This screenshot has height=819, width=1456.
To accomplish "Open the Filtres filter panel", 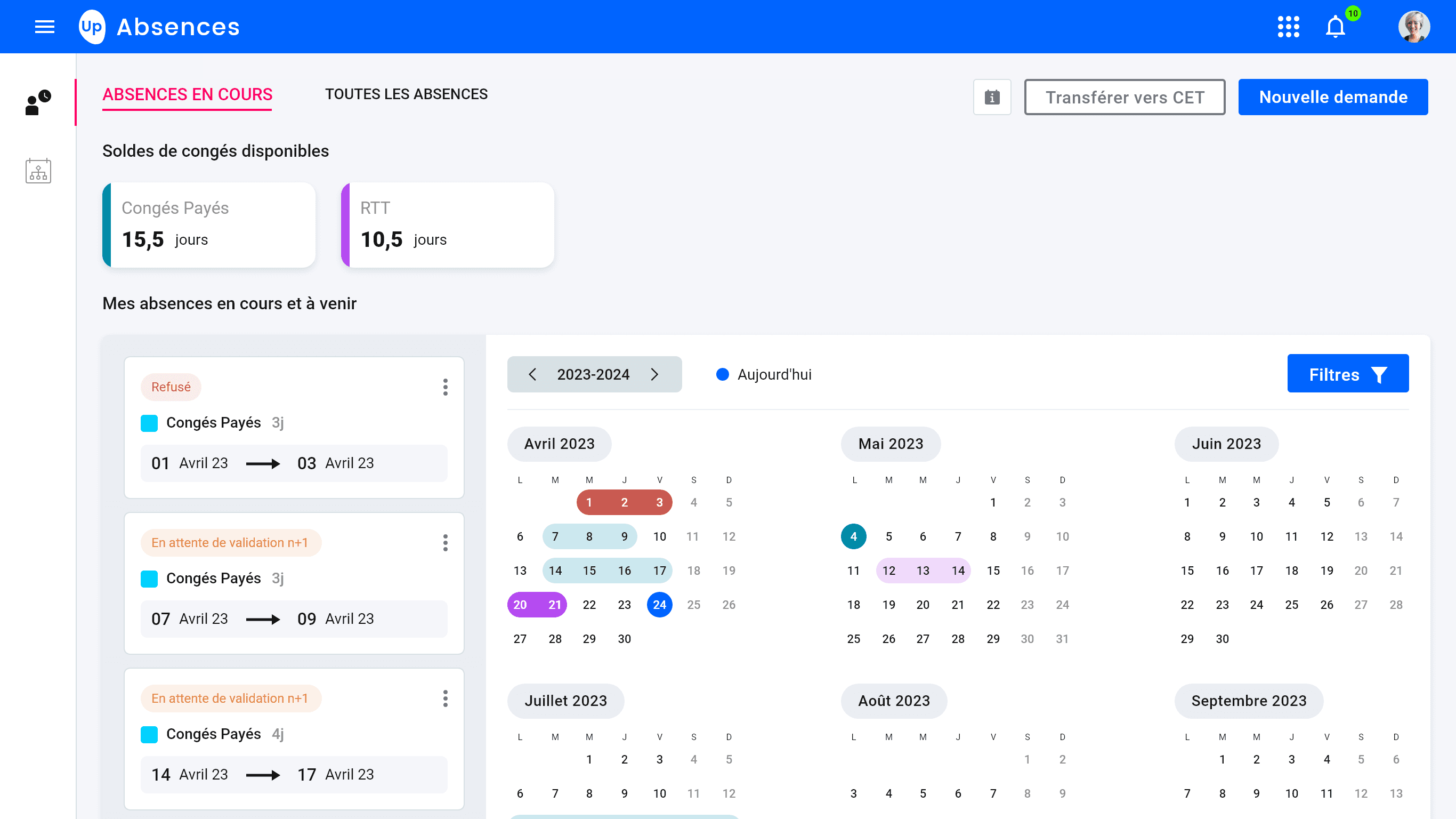I will point(1347,374).
